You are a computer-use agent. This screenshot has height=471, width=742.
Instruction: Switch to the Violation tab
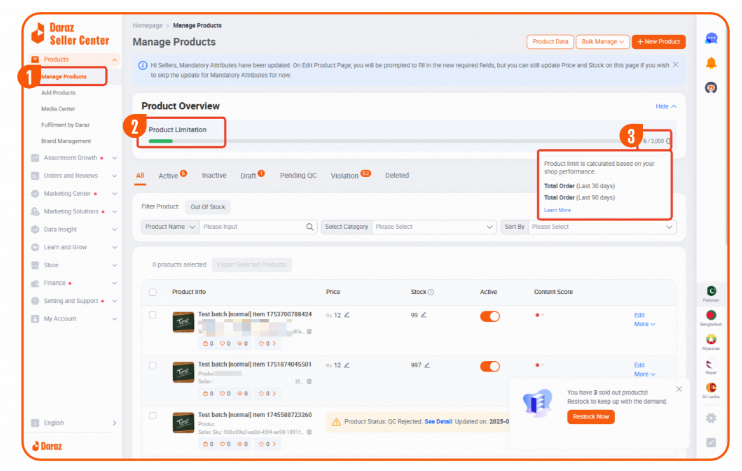(343, 175)
